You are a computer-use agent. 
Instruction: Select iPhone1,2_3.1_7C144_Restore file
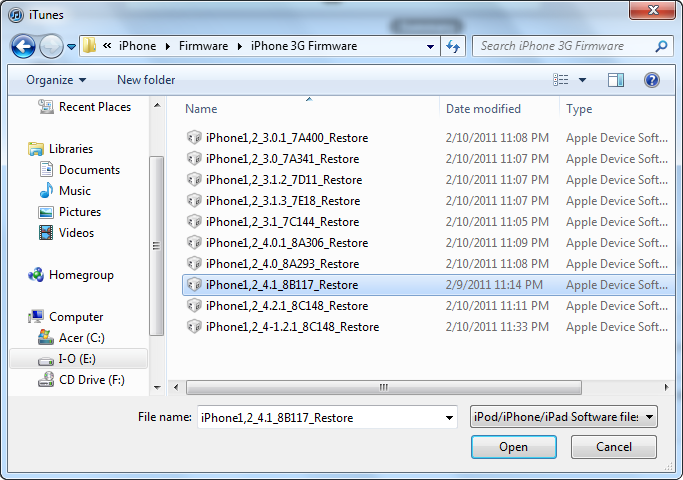(x=282, y=222)
